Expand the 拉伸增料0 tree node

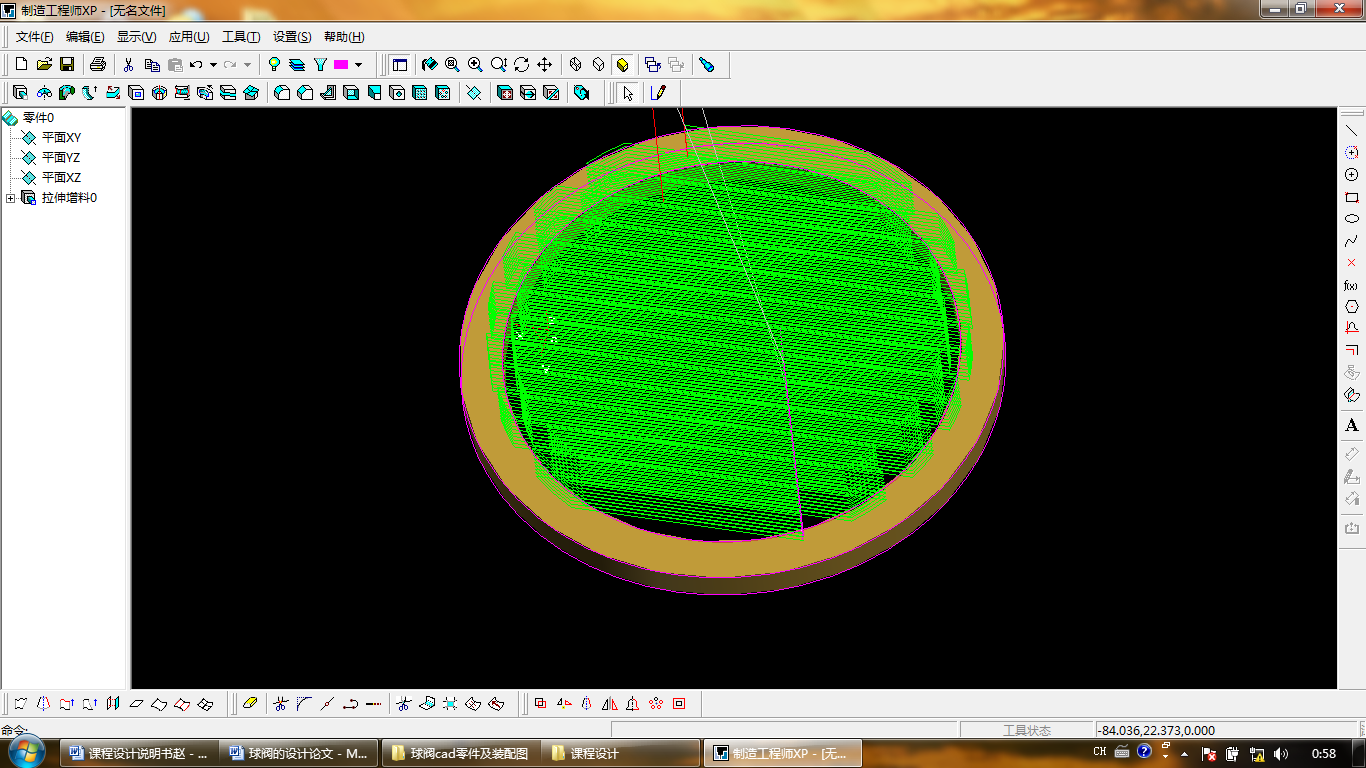point(11,198)
